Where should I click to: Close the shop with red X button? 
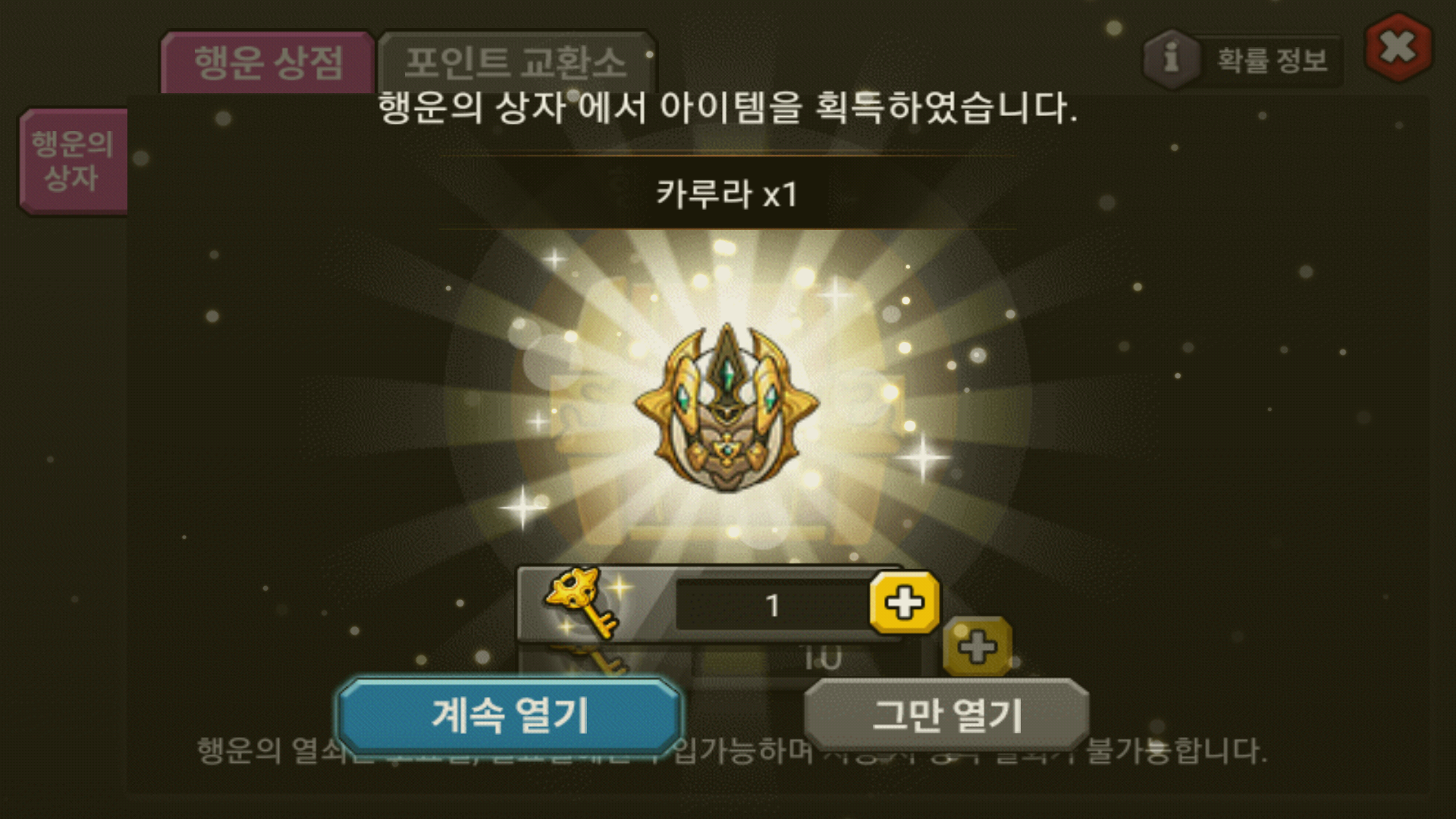1398,48
